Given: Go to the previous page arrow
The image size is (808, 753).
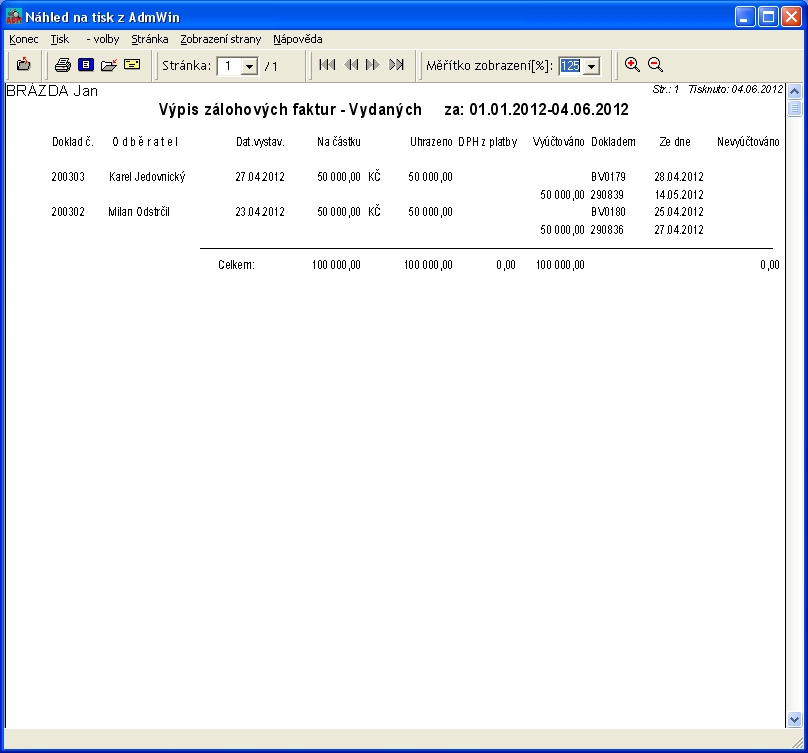Looking at the screenshot, I should click(x=351, y=64).
